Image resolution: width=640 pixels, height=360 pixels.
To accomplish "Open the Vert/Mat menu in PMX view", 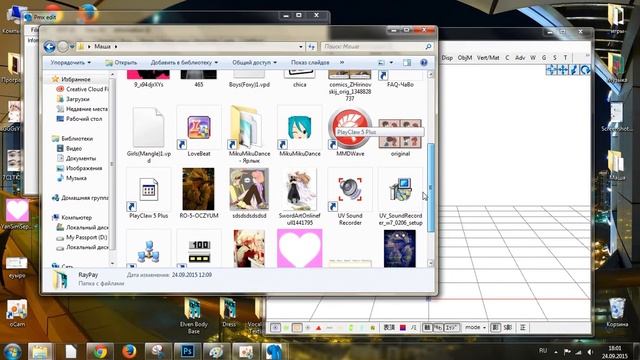I will [488, 58].
